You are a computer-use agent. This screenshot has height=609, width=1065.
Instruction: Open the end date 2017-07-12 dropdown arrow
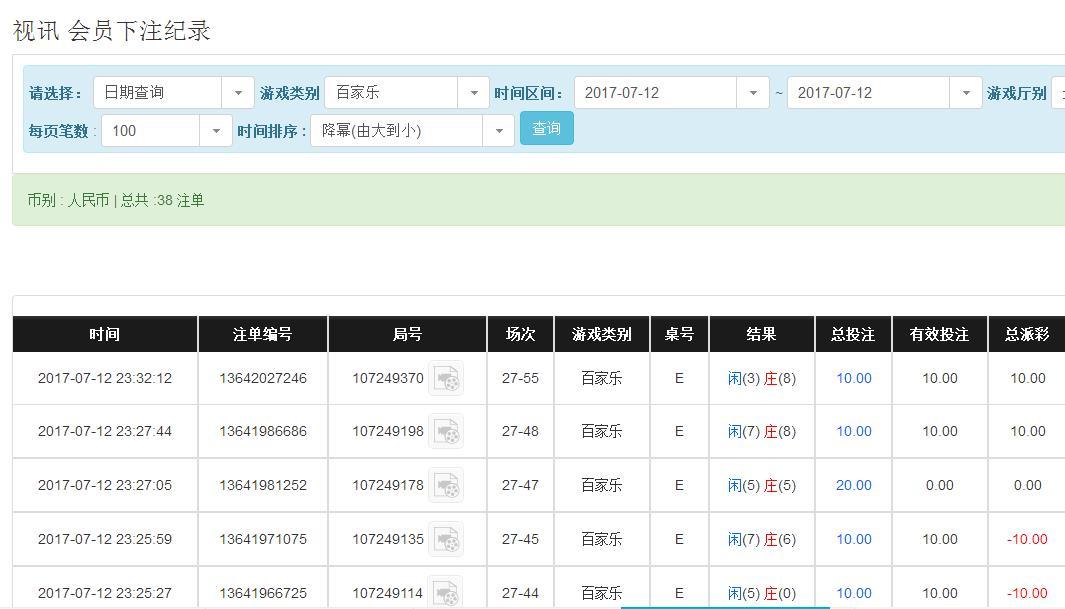[965, 93]
